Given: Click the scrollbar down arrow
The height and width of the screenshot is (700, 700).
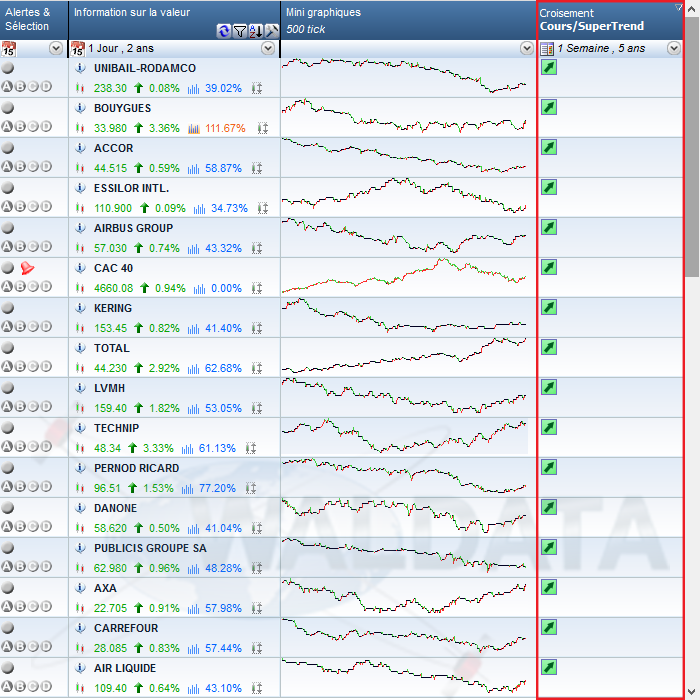Looking at the screenshot, I should pos(692,692).
